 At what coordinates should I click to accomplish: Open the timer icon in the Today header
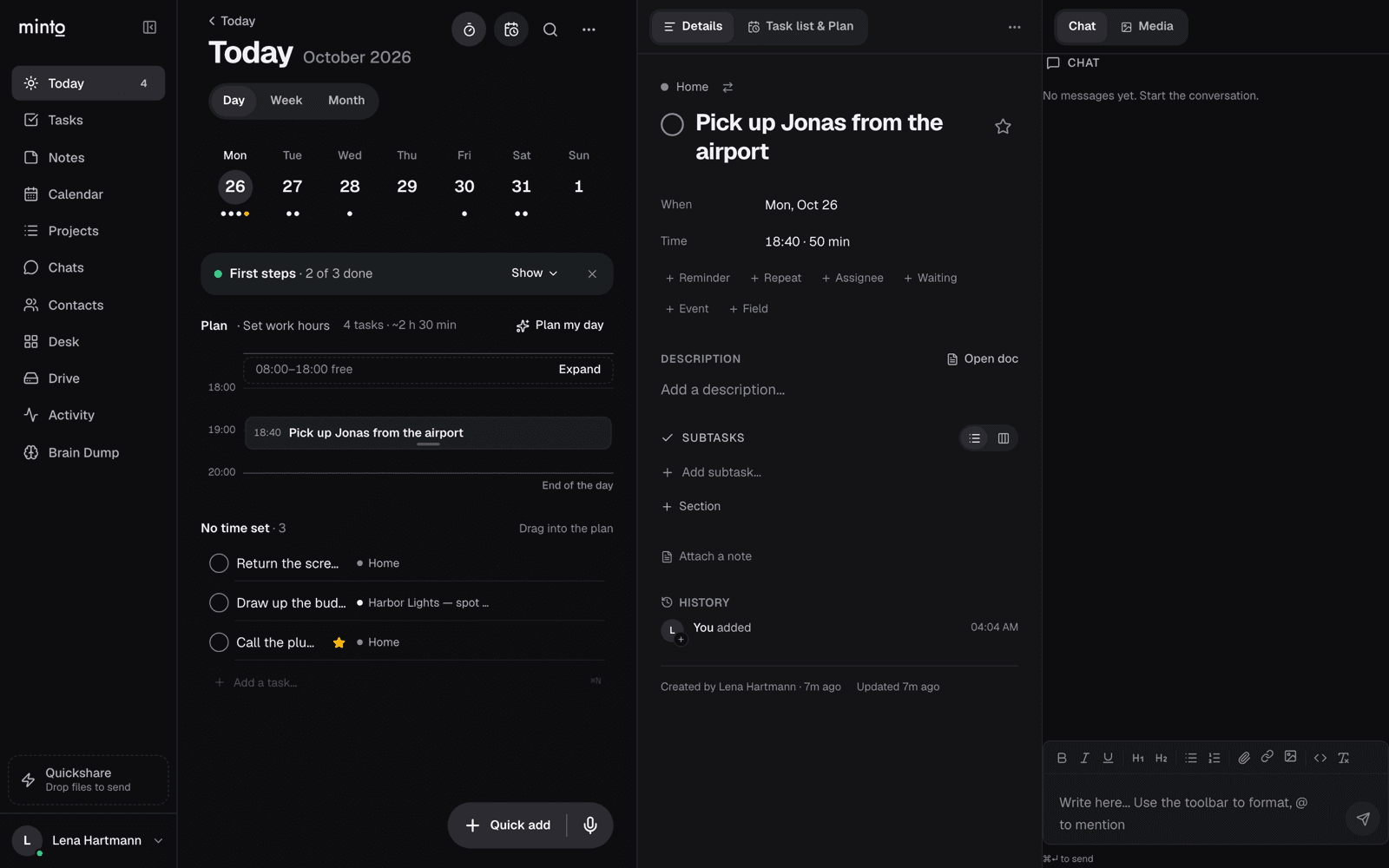[469, 30]
